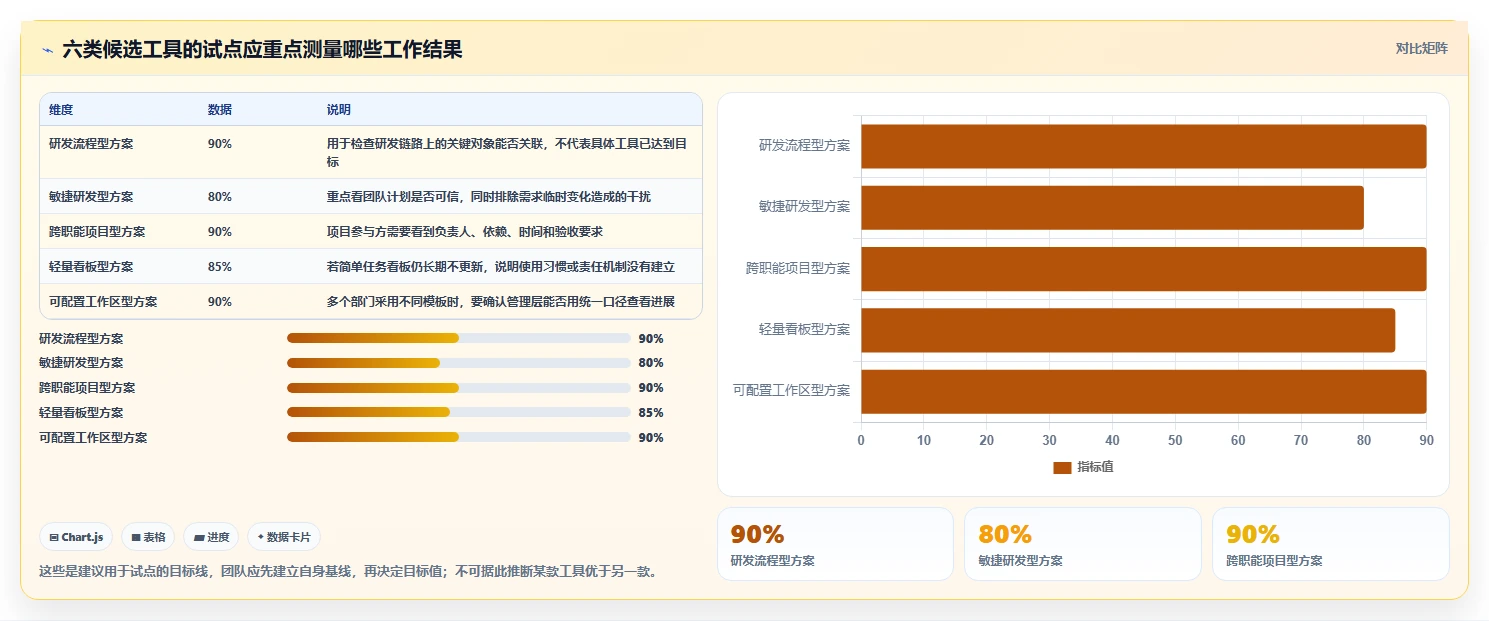
Task: Click the chart bar for 研发流程型方案
Action: click(x=1143, y=146)
